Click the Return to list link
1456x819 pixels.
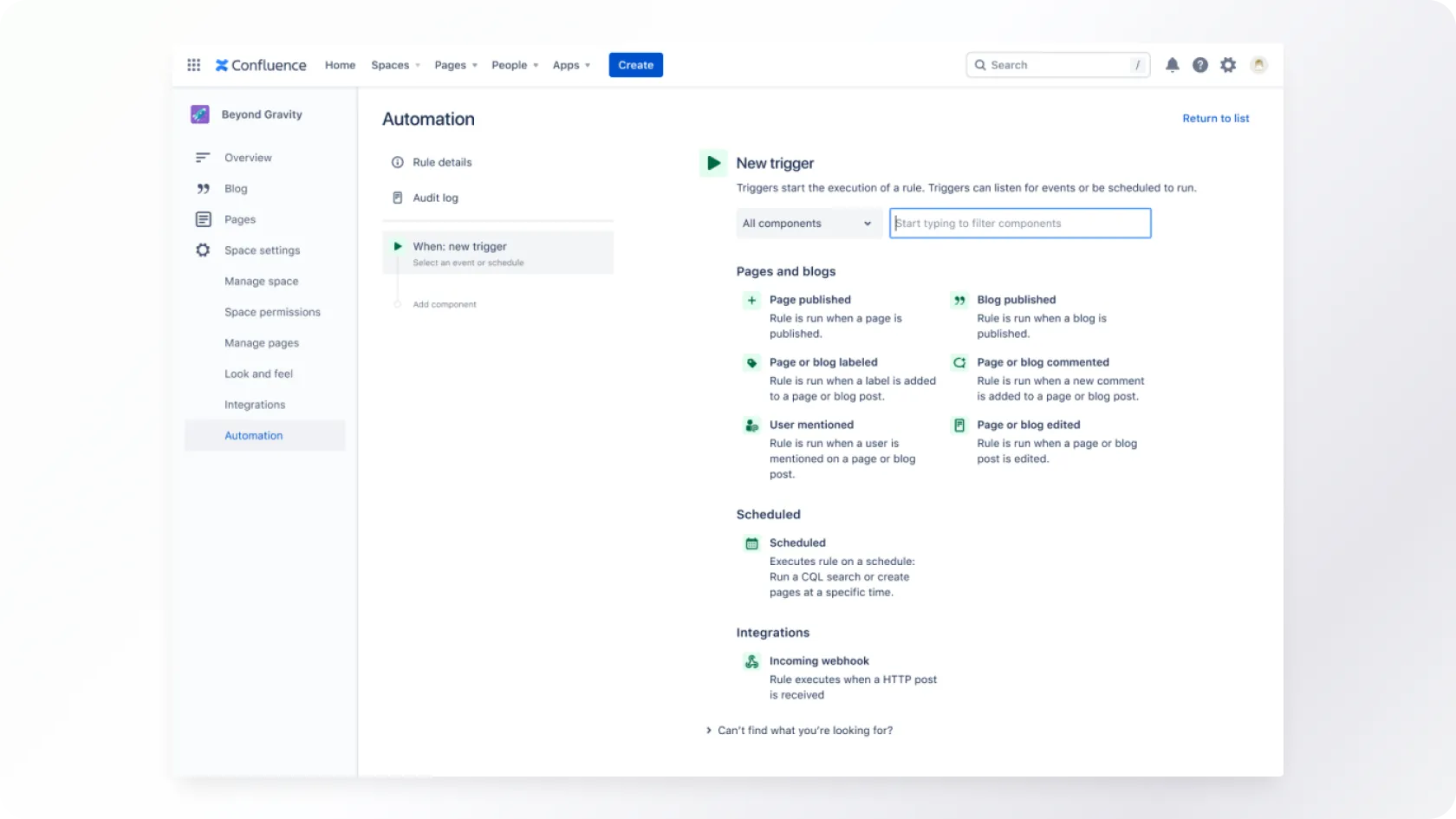coord(1215,119)
